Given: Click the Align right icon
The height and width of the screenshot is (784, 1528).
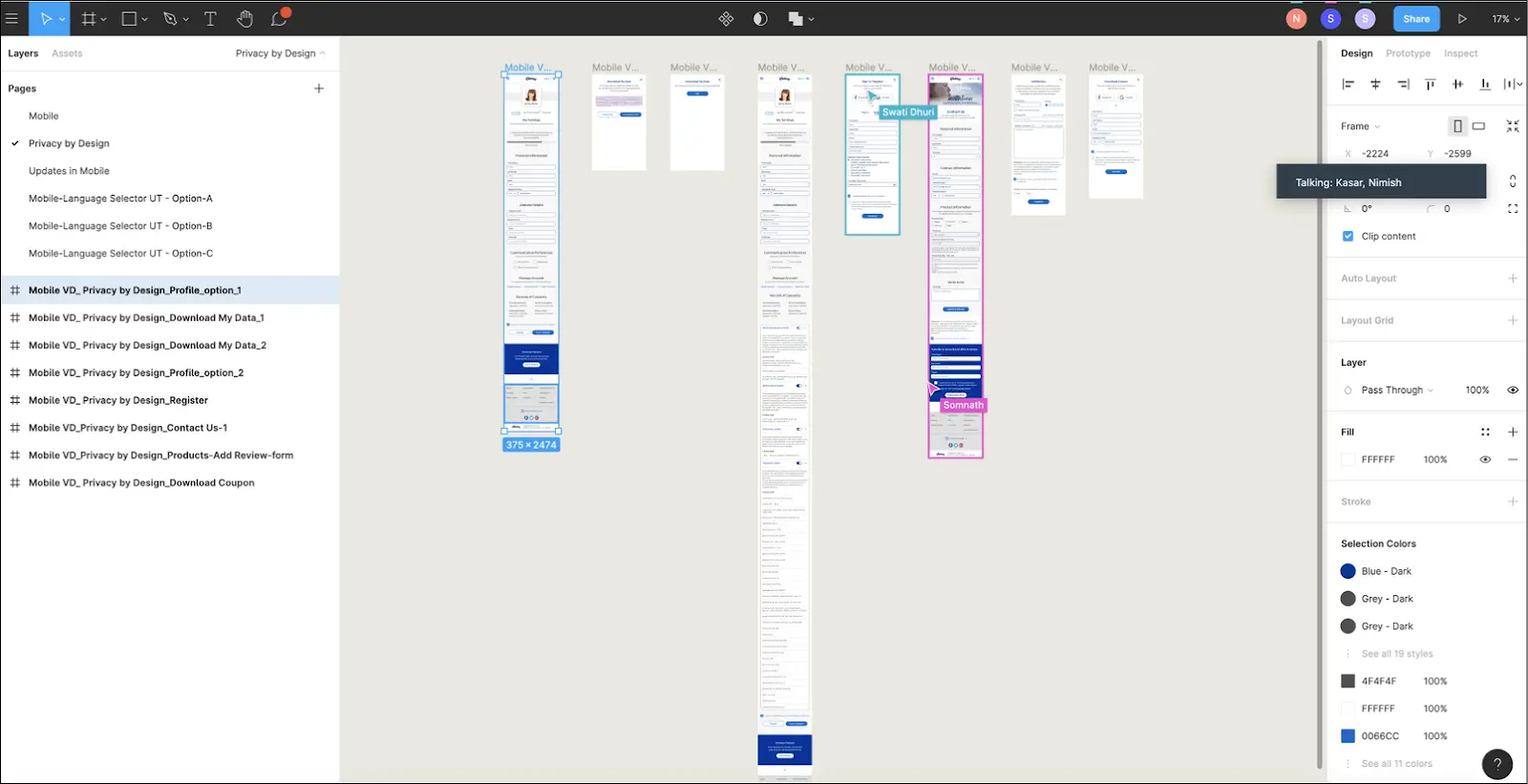Looking at the screenshot, I should [x=1403, y=84].
